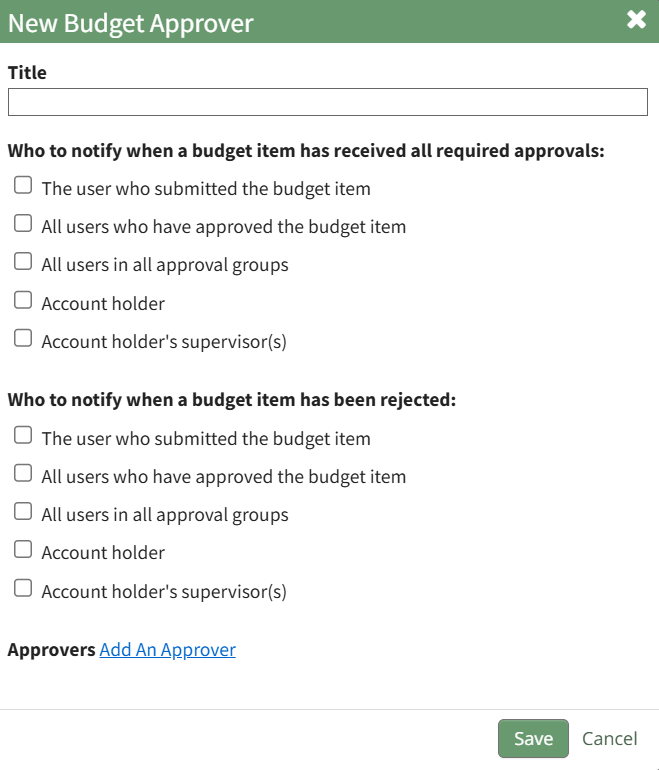Screen dimensions: 659x770
Task: Check submitter notification under the rejected section
Action: 23,436
